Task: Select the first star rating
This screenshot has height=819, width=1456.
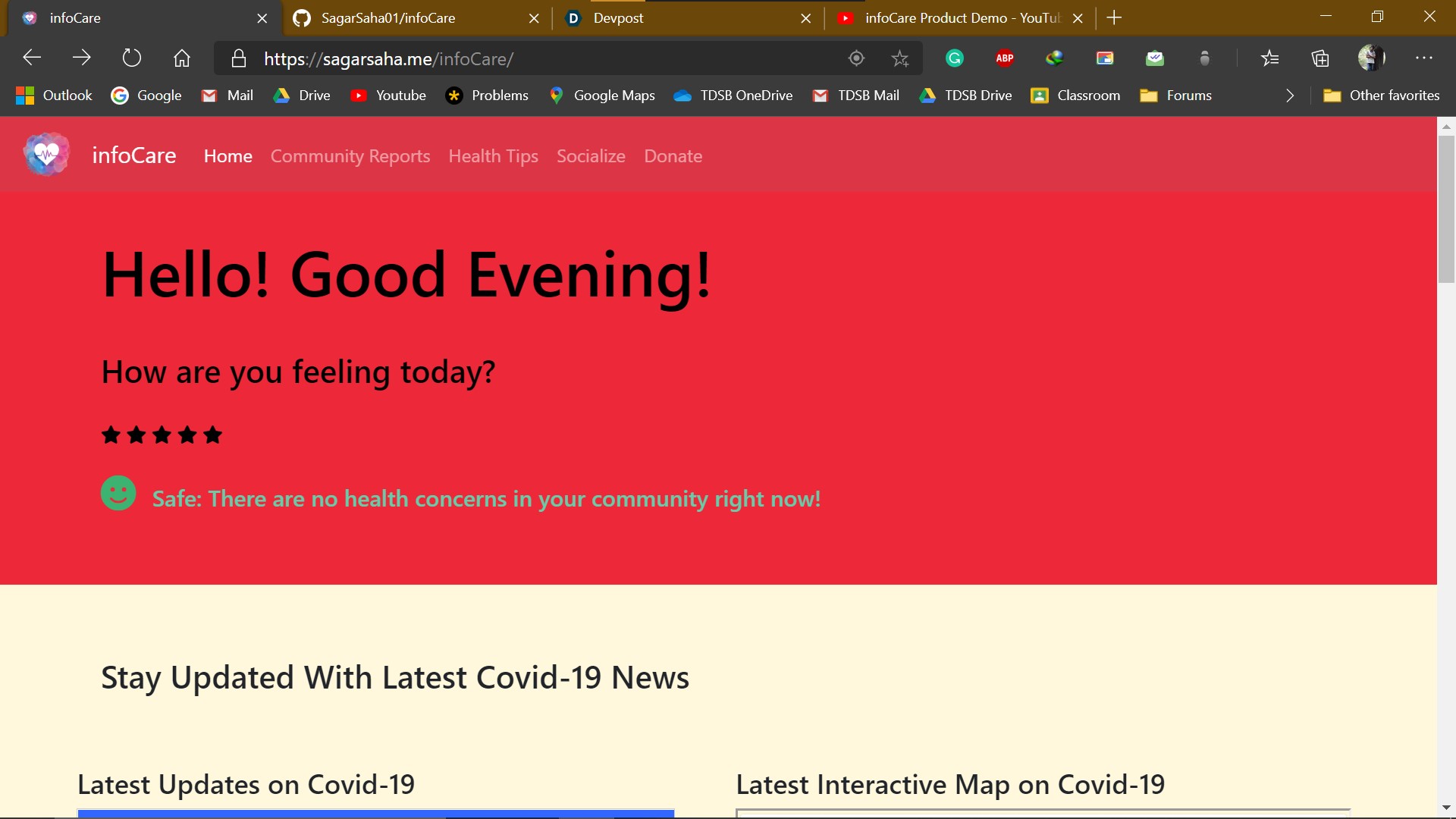Action: pos(111,435)
